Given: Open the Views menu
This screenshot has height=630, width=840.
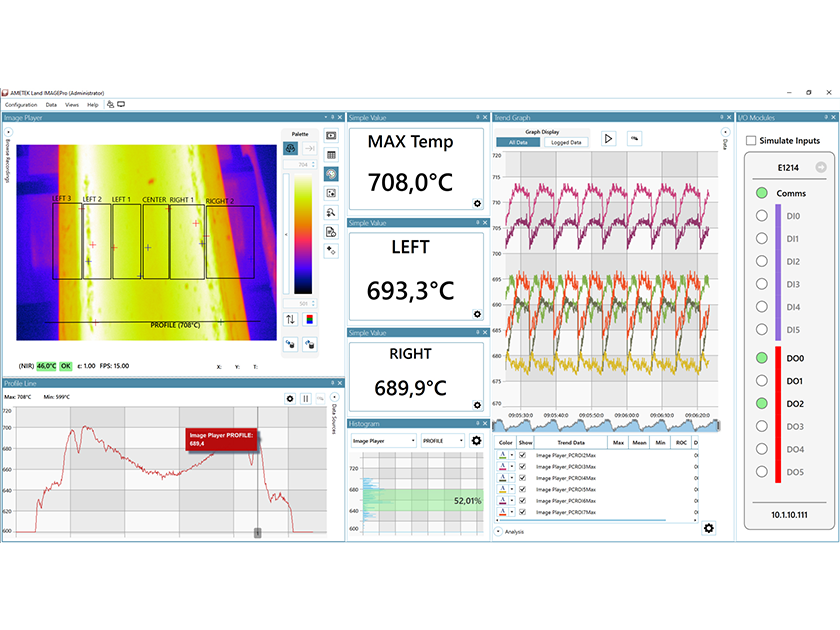Looking at the screenshot, I should point(71,104).
